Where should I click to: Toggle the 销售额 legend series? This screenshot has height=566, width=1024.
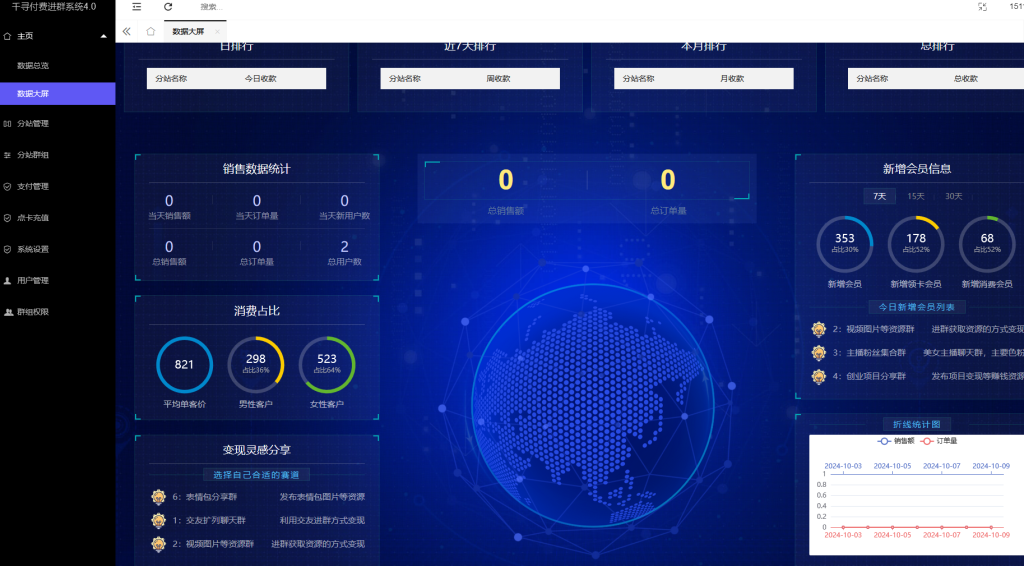click(x=896, y=441)
